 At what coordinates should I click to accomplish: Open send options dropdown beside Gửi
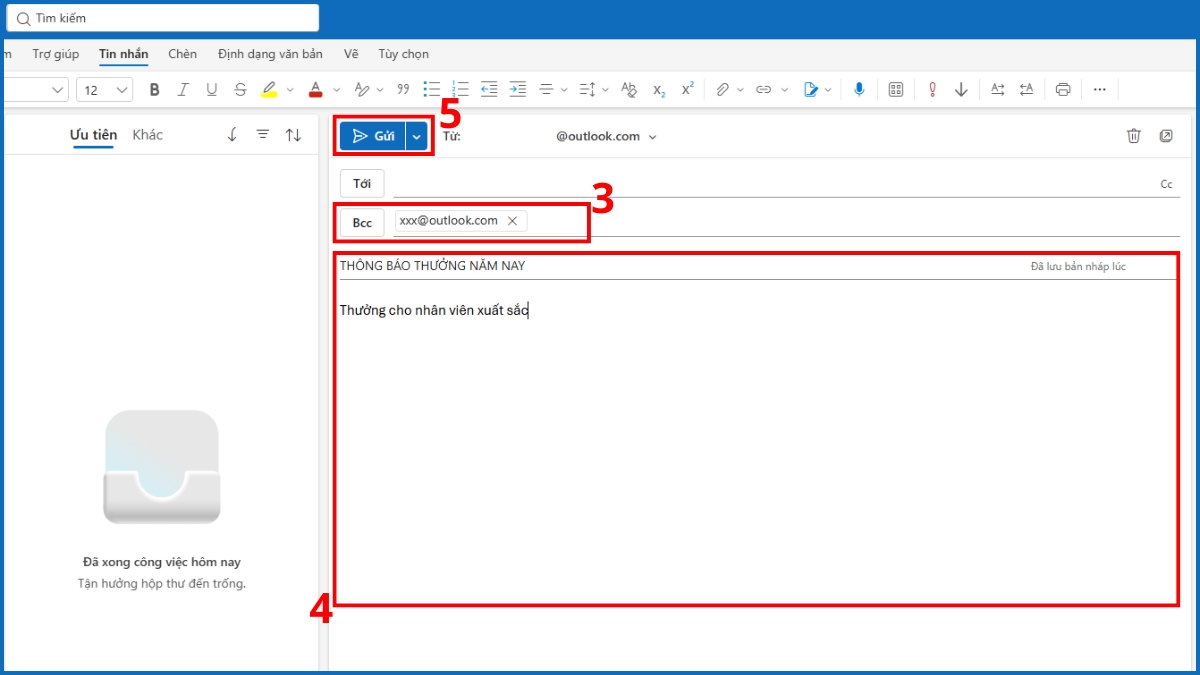(x=417, y=136)
